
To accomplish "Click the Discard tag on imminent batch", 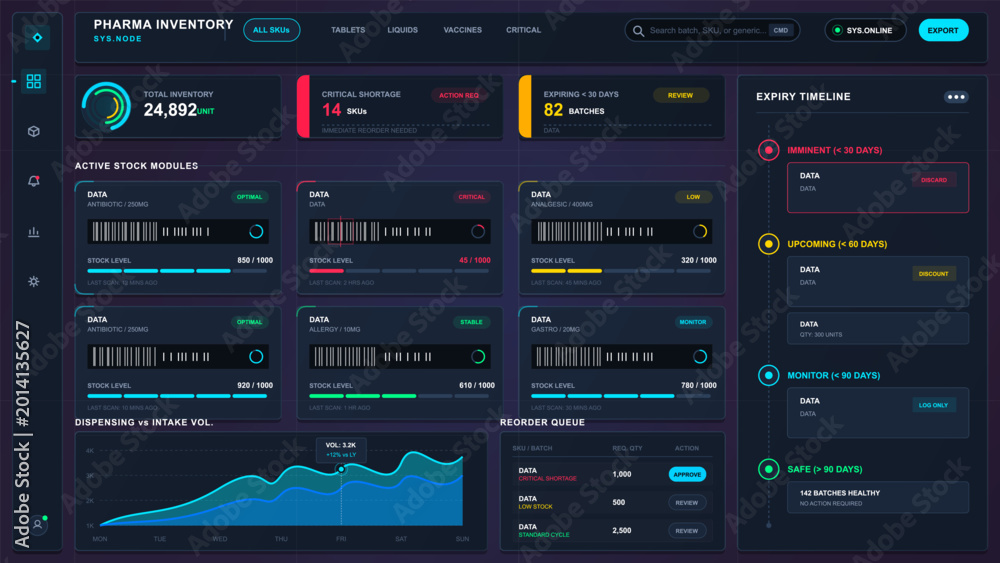I will [x=934, y=180].
